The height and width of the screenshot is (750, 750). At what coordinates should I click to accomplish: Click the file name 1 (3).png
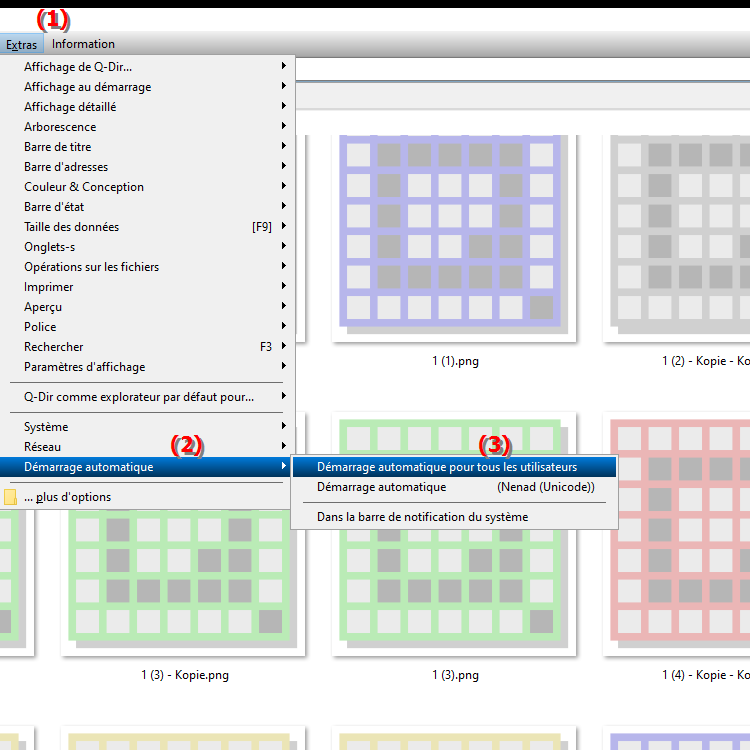click(455, 675)
